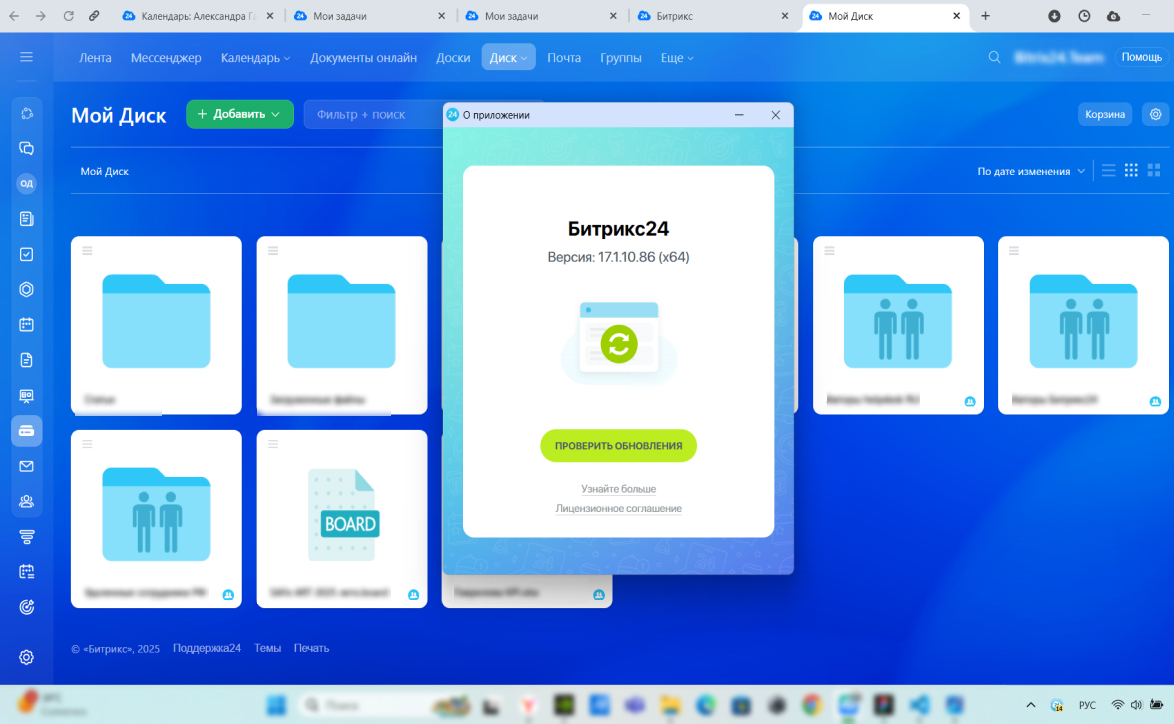Viewport: 1174px width, 724px height.
Task: Open the funnel icon in the sidebar
Action: pos(26,537)
